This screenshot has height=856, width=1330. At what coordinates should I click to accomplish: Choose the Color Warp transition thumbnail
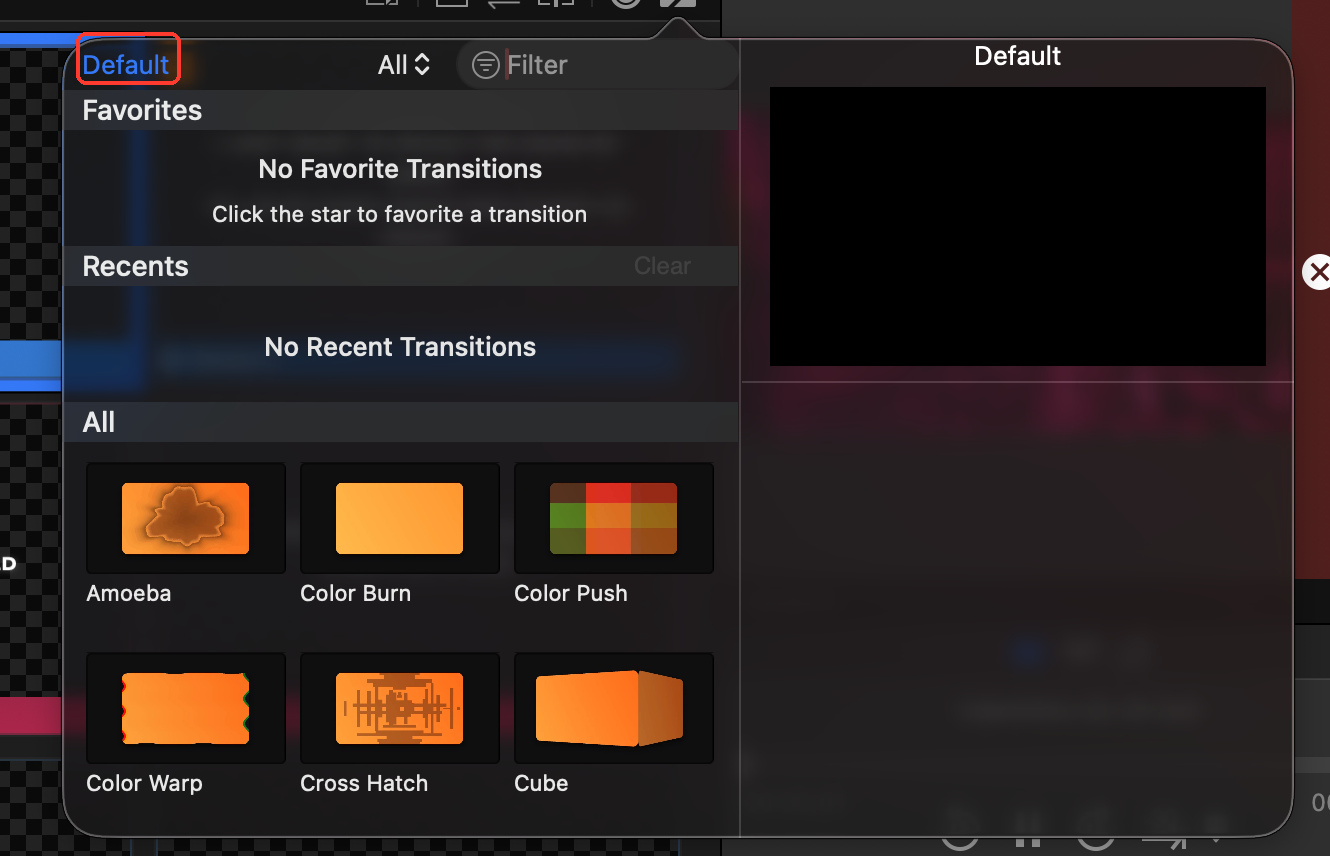[x=186, y=708]
